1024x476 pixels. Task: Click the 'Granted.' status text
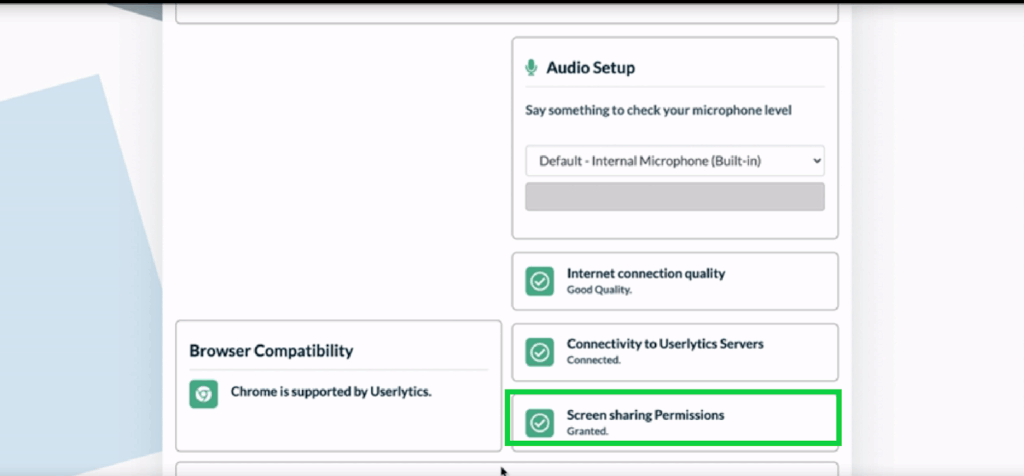pyautogui.click(x=587, y=431)
